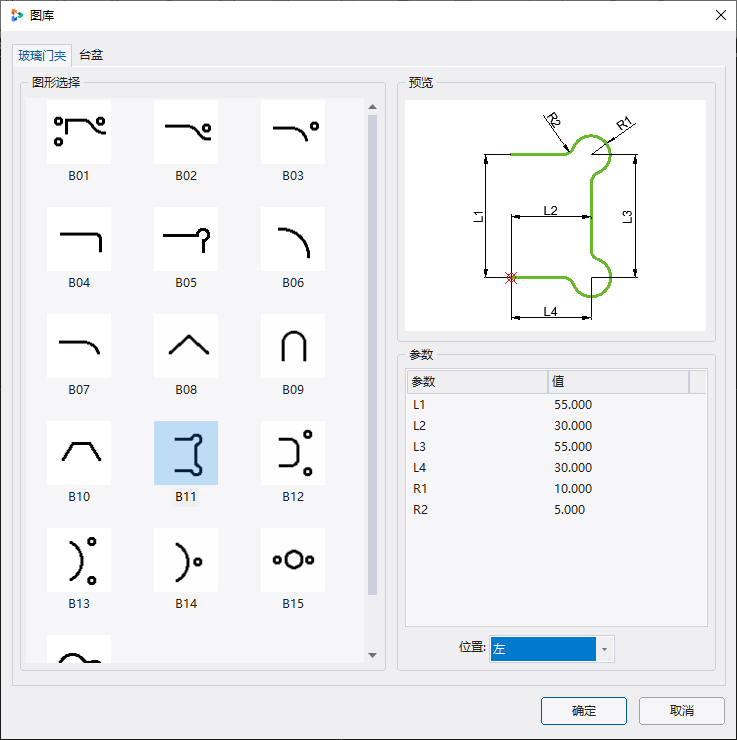Click the highlighted B11 shape

pyautogui.click(x=186, y=453)
